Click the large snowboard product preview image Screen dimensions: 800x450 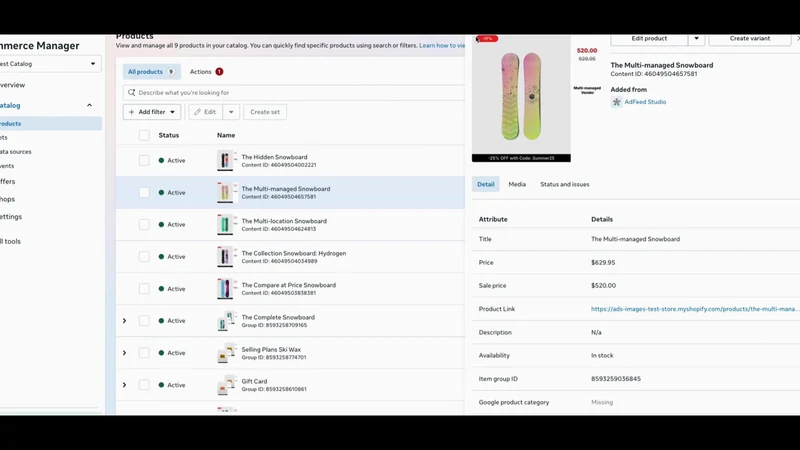(x=521, y=97)
